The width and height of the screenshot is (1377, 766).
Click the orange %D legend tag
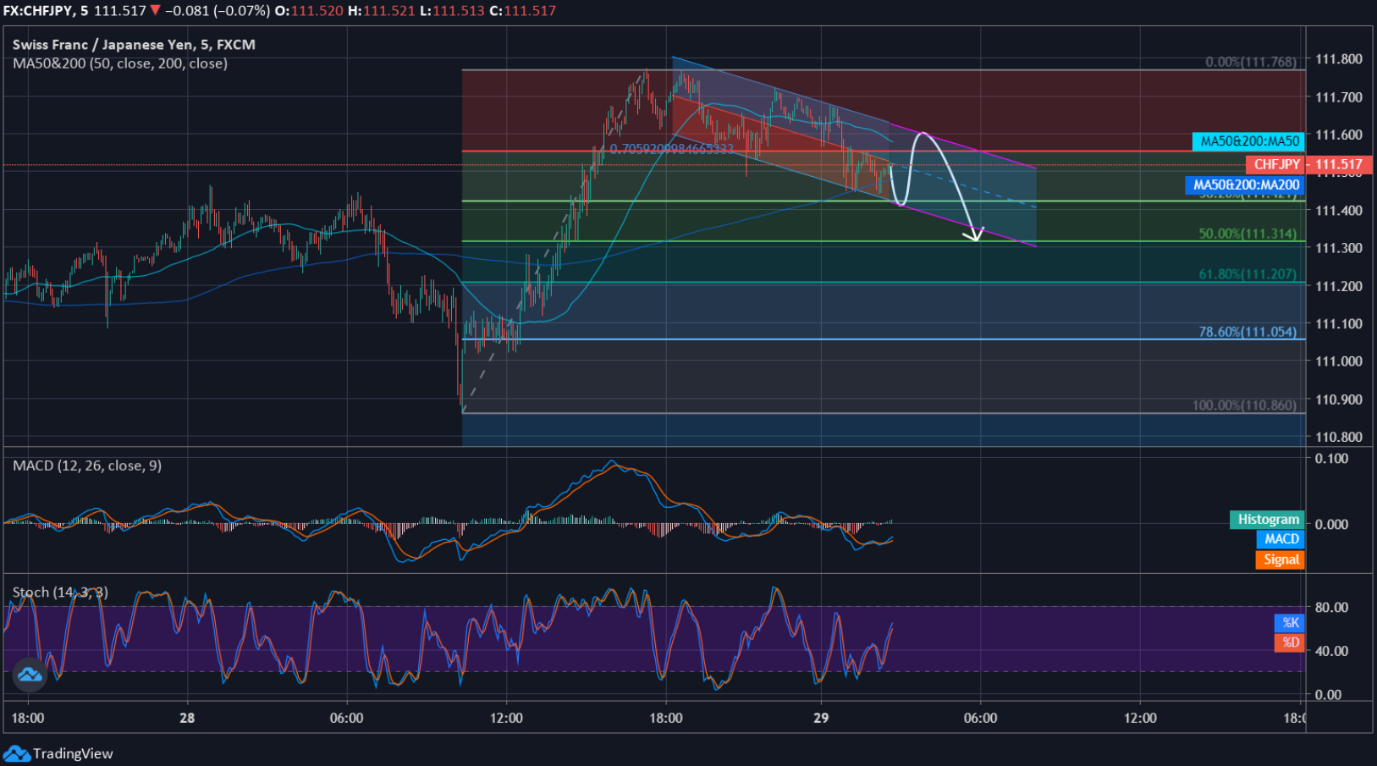(x=1289, y=642)
